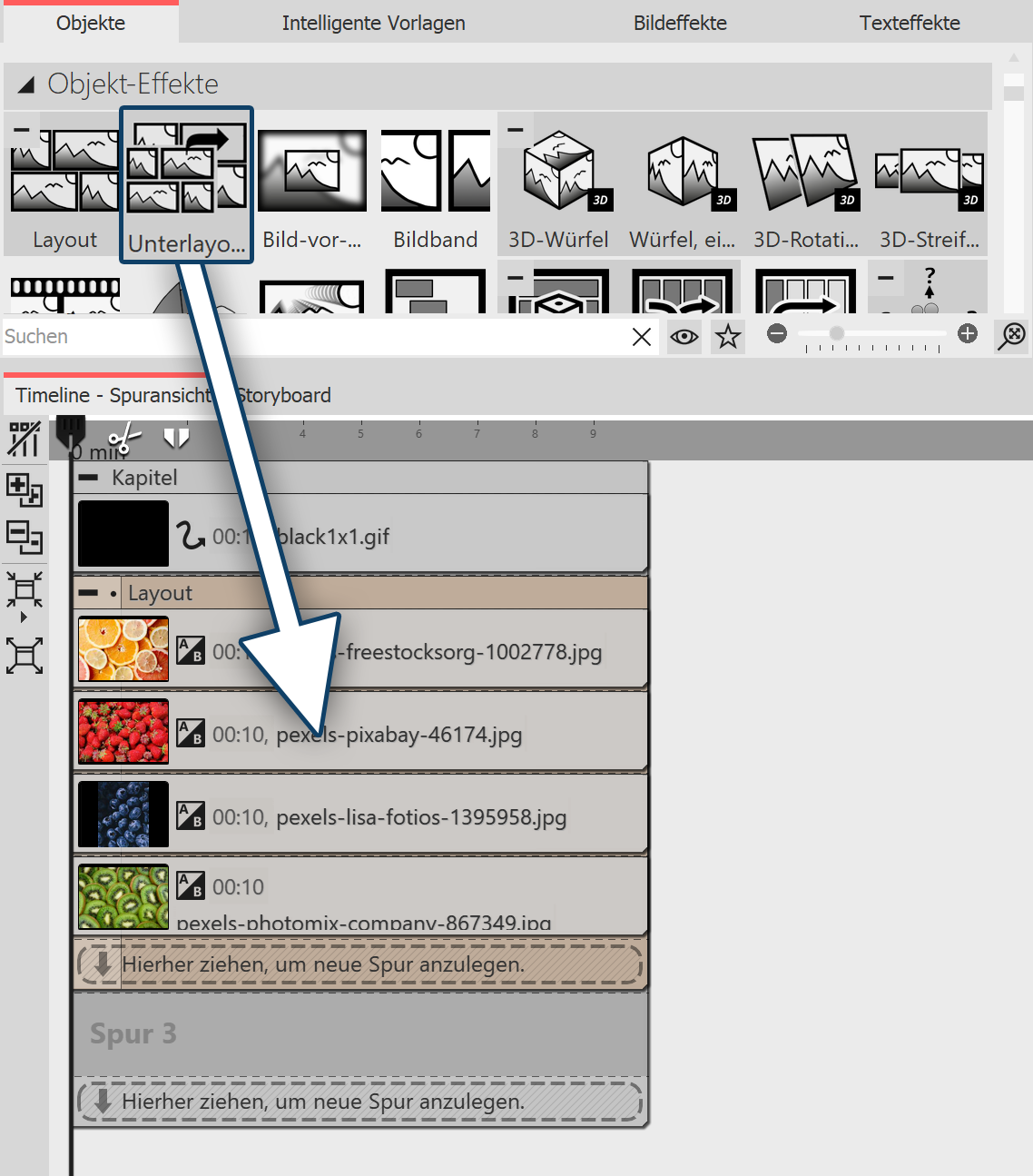The height and width of the screenshot is (1176, 1033).
Task: Toggle the effect preview eye icon
Action: pos(684,336)
